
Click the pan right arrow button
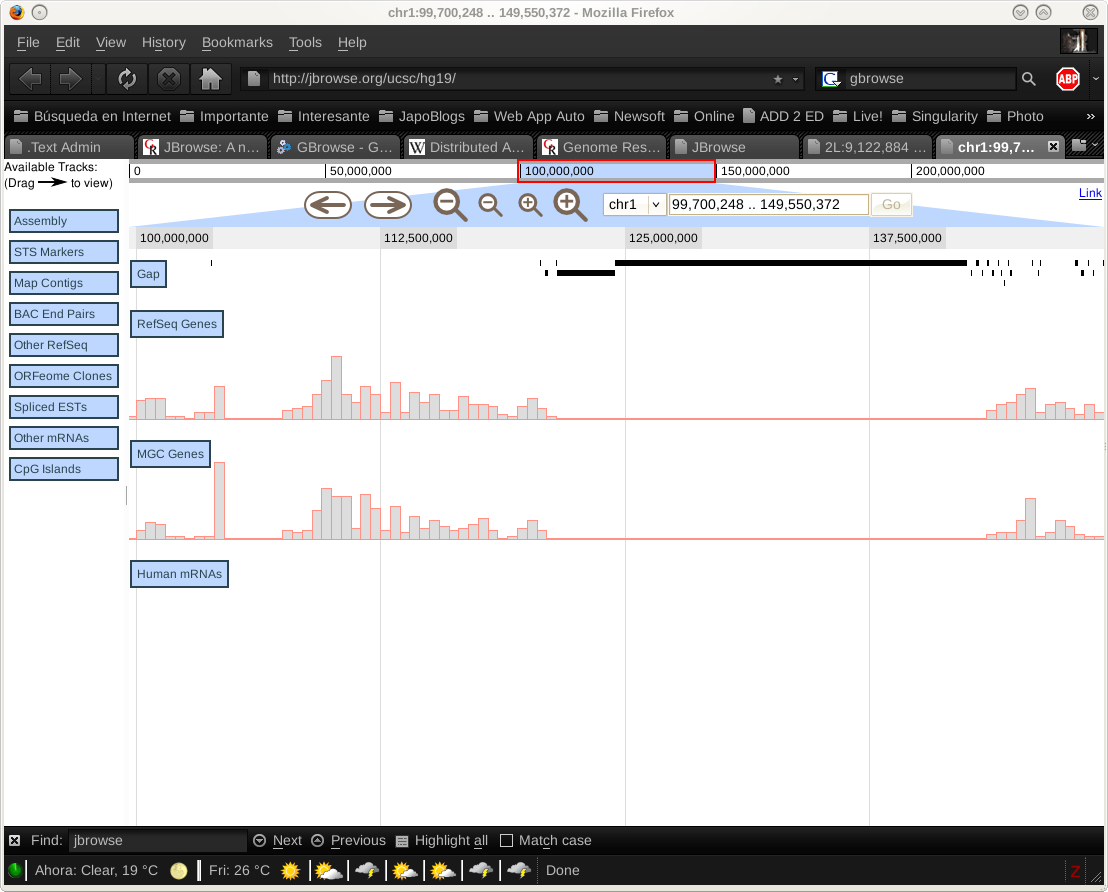(388, 205)
